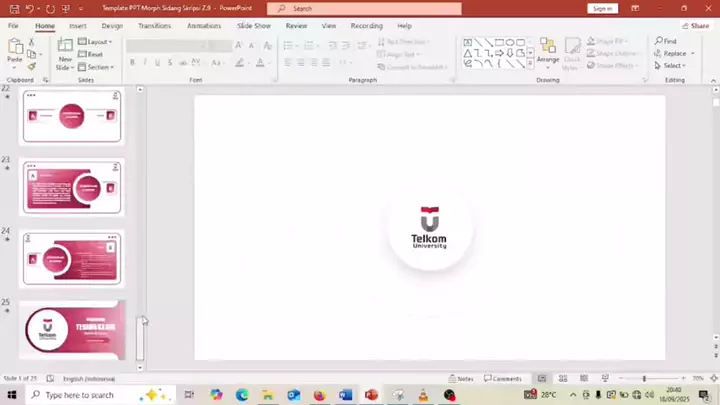Viewport: 720px width, 405px height.
Task: Toggle Underline formatting
Action: (157, 62)
